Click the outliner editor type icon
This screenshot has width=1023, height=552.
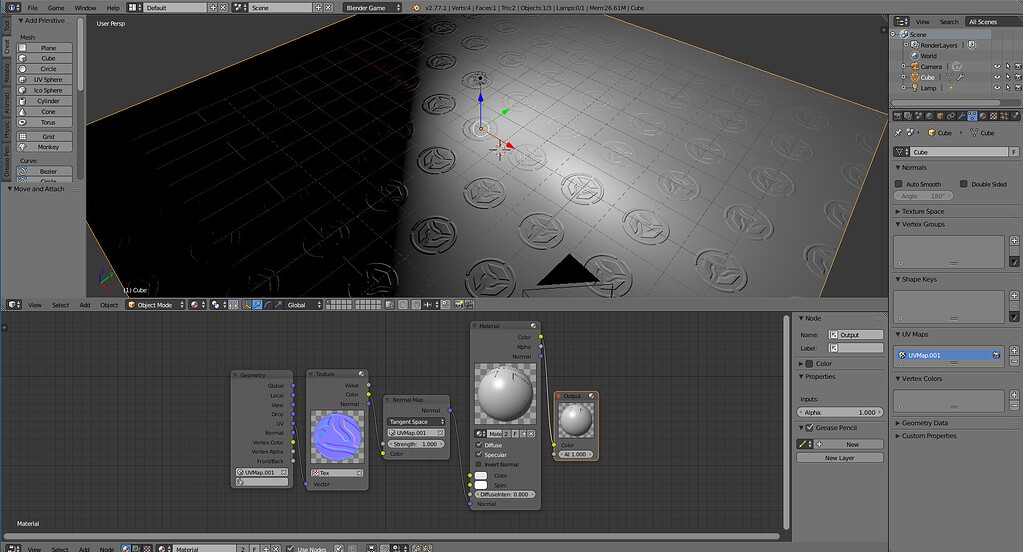tap(902, 22)
